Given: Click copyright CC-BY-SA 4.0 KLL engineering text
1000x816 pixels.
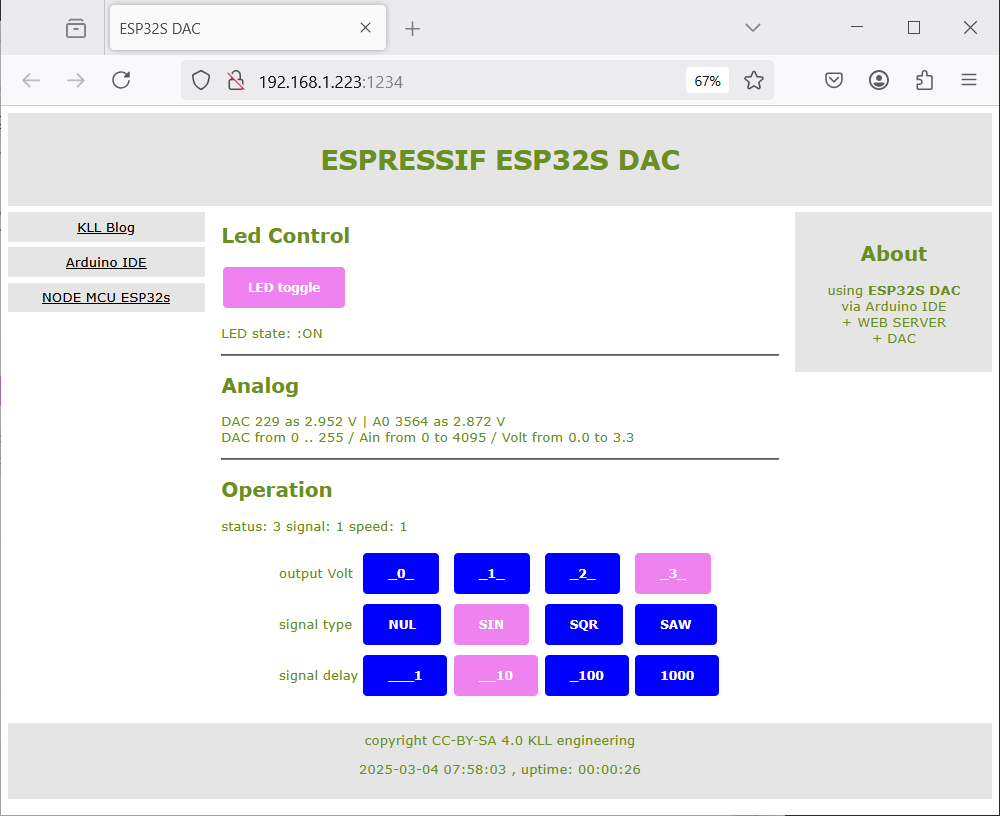Looking at the screenshot, I should point(500,741).
